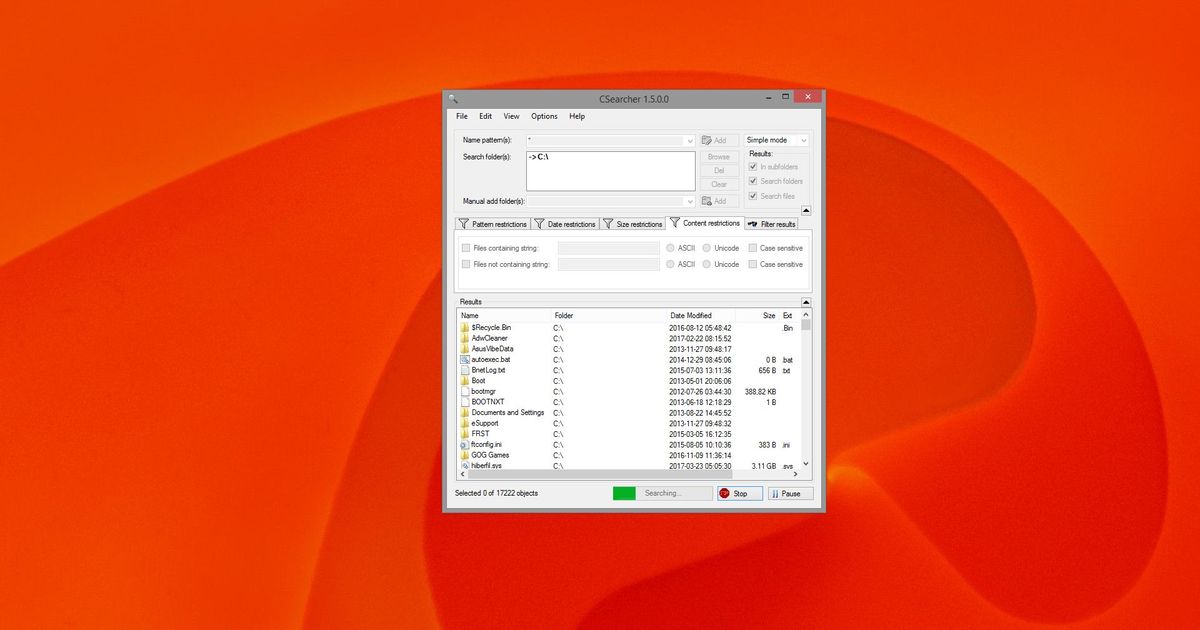Image resolution: width=1200 pixels, height=630 pixels.
Task: Click the Browse button
Action: [x=718, y=157]
